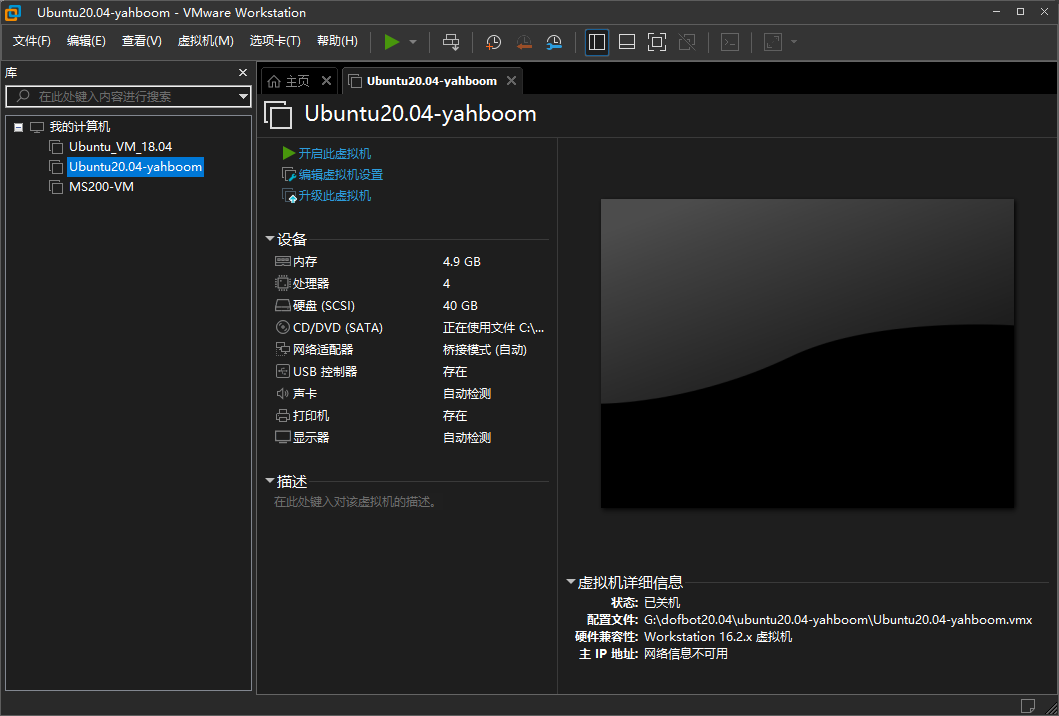Collapse the 设备 section
1059x716 pixels.
270,239
